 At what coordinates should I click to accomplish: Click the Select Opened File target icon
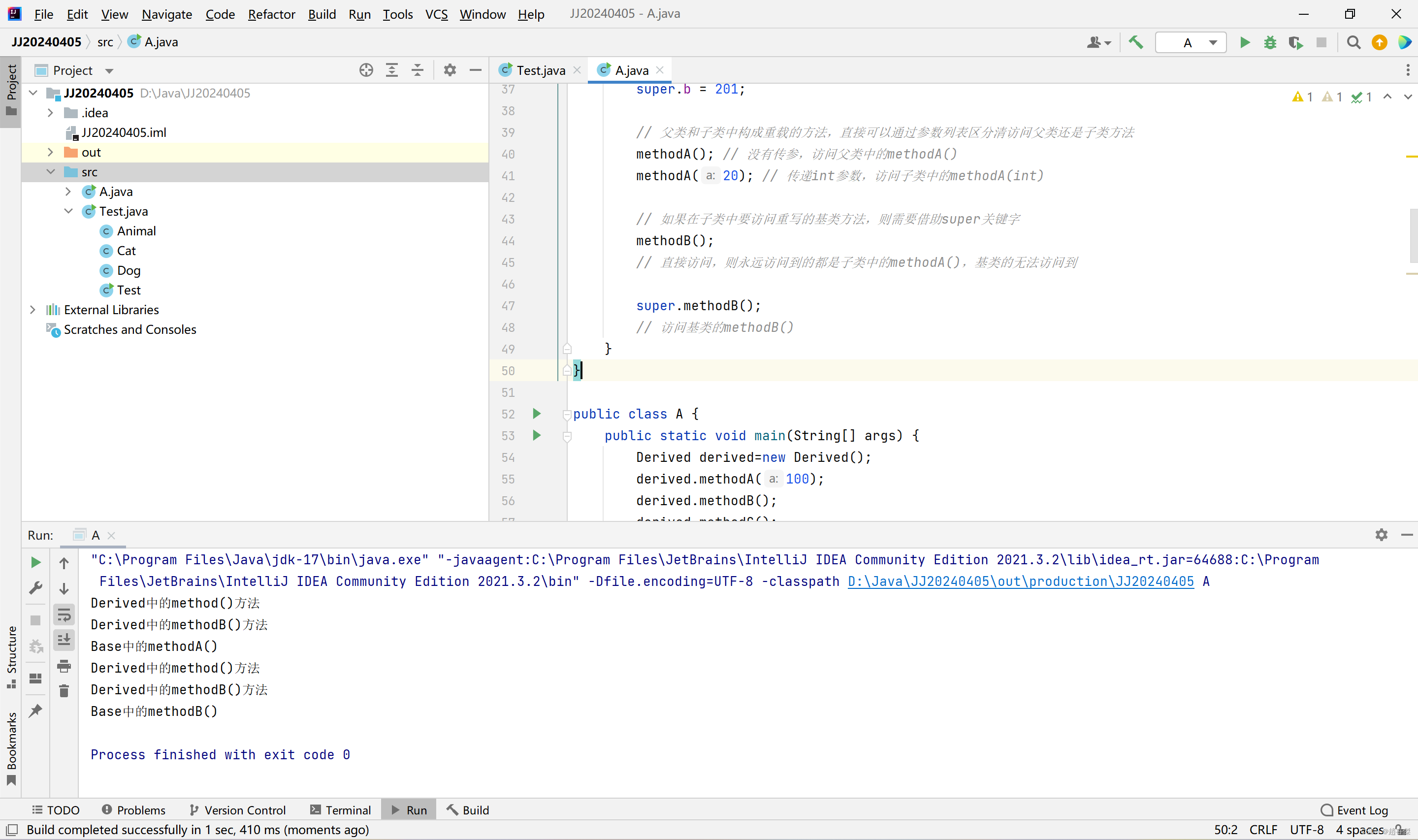click(366, 70)
